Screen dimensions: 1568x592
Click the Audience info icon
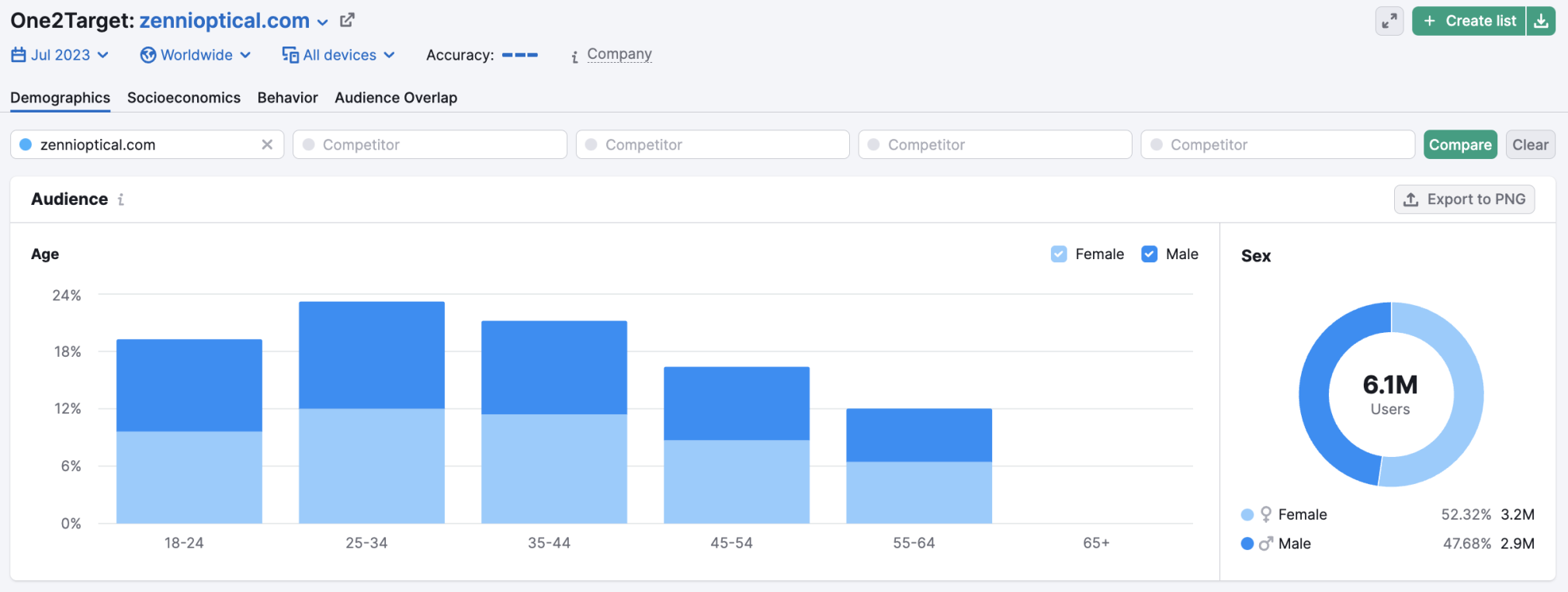click(x=121, y=199)
